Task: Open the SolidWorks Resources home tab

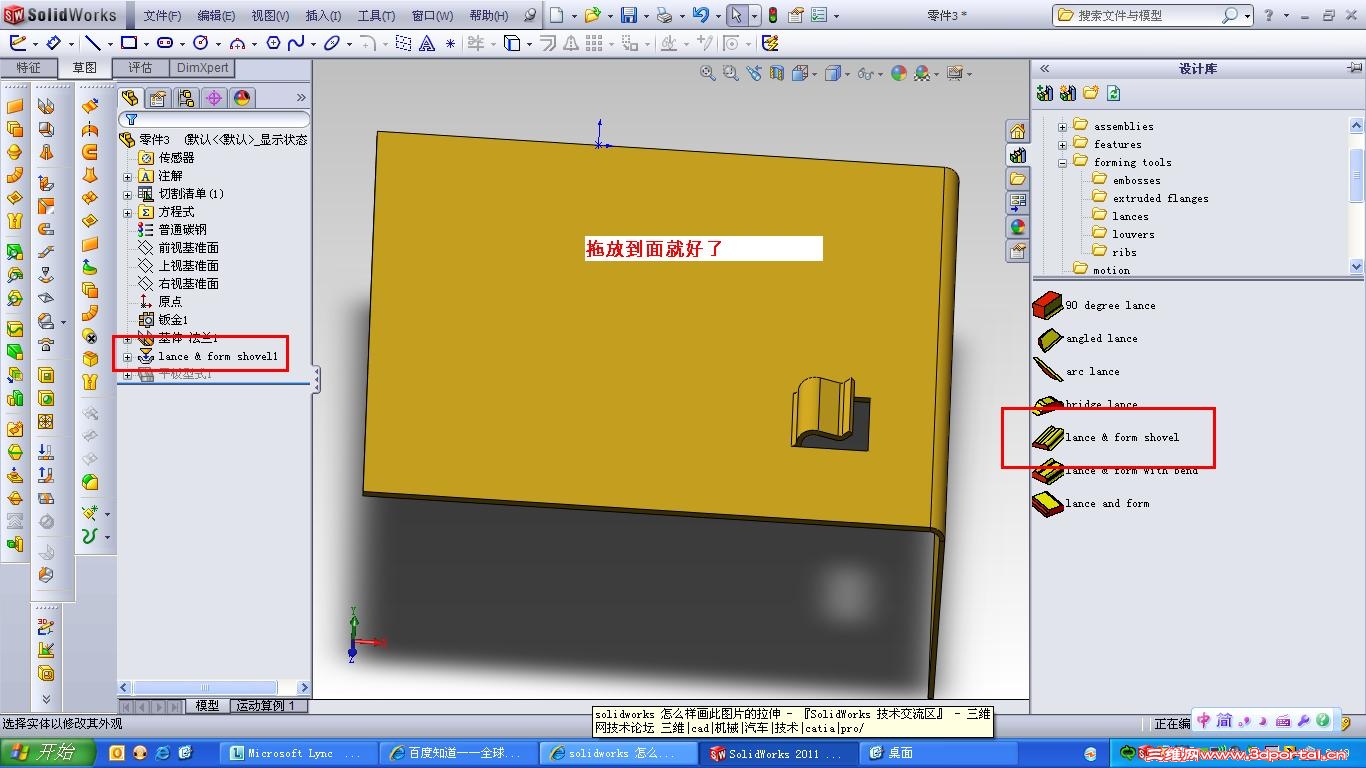Action: [x=1017, y=132]
